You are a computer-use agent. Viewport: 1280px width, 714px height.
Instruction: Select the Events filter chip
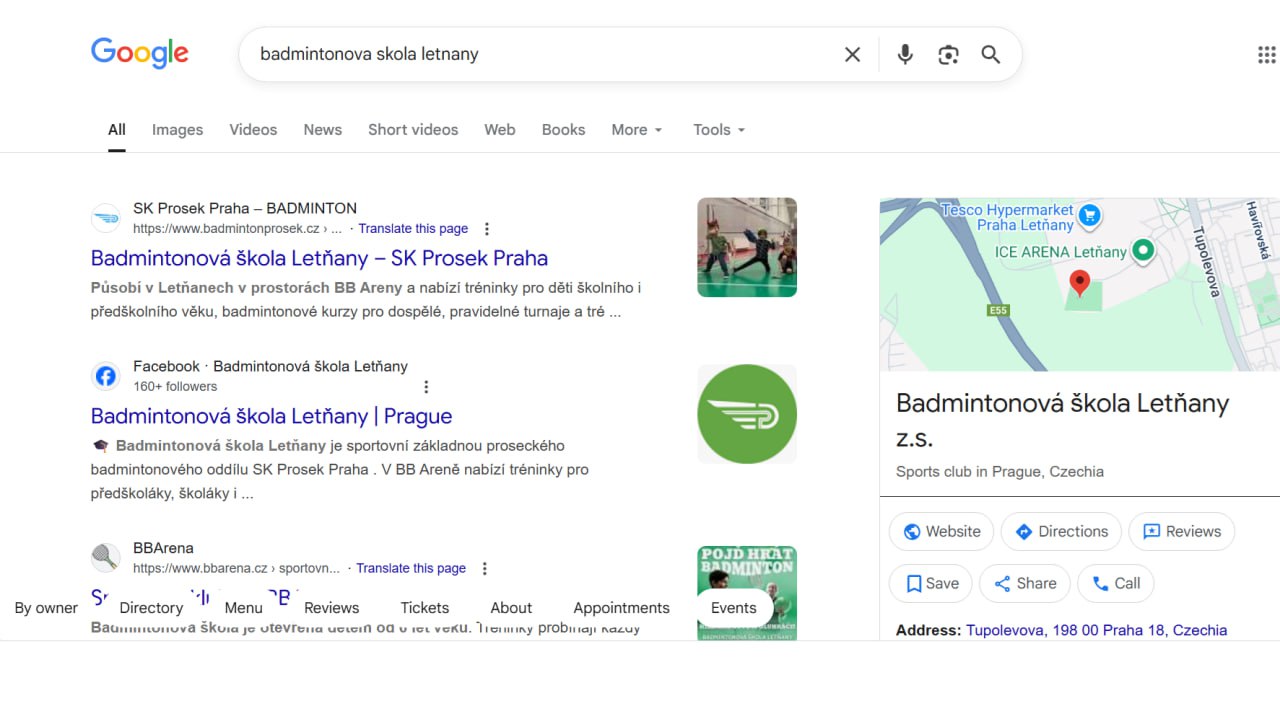point(733,608)
